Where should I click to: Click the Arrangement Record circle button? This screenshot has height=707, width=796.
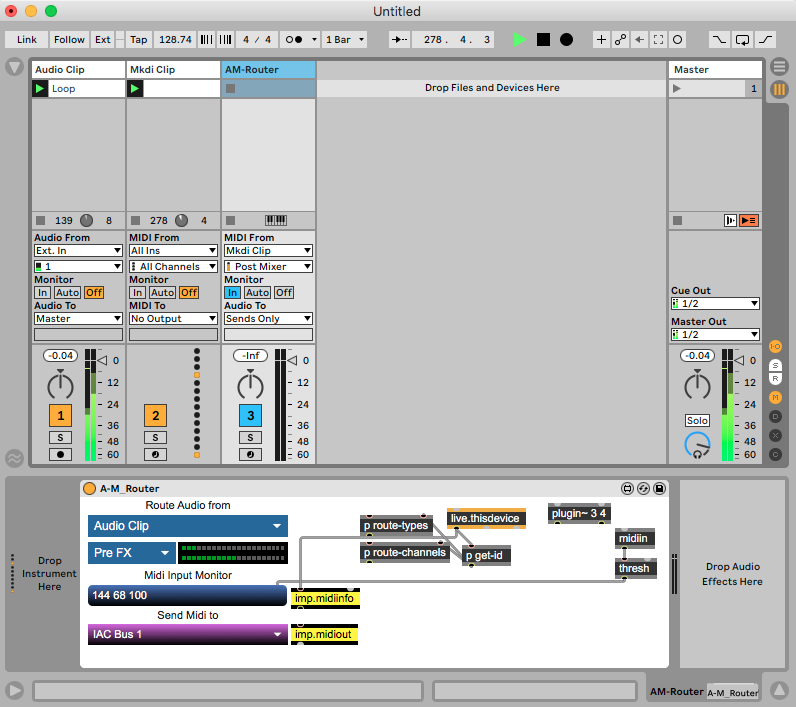pyautogui.click(x=566, y=40)
